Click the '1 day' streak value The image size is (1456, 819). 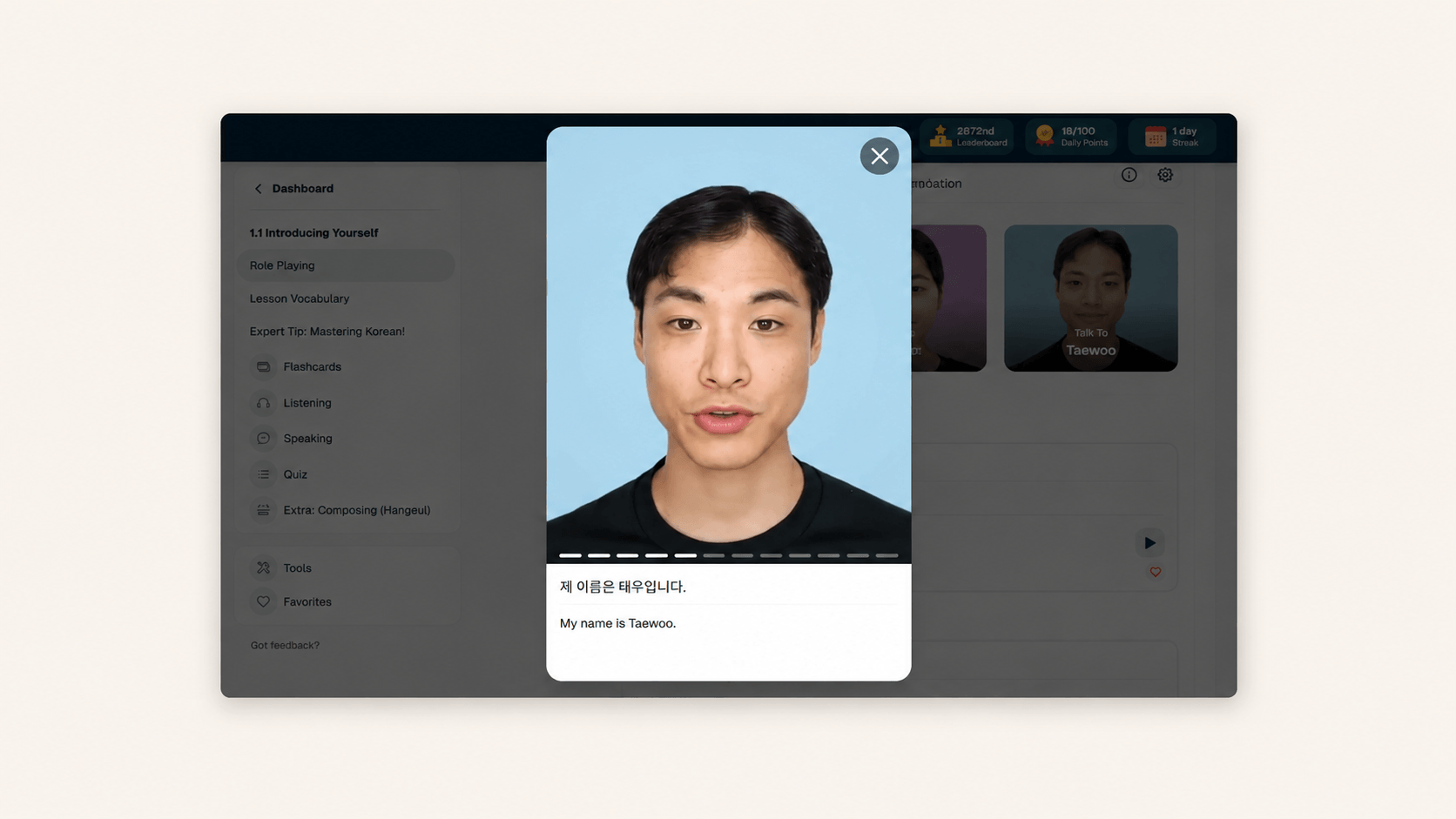tap(1184, 131)
